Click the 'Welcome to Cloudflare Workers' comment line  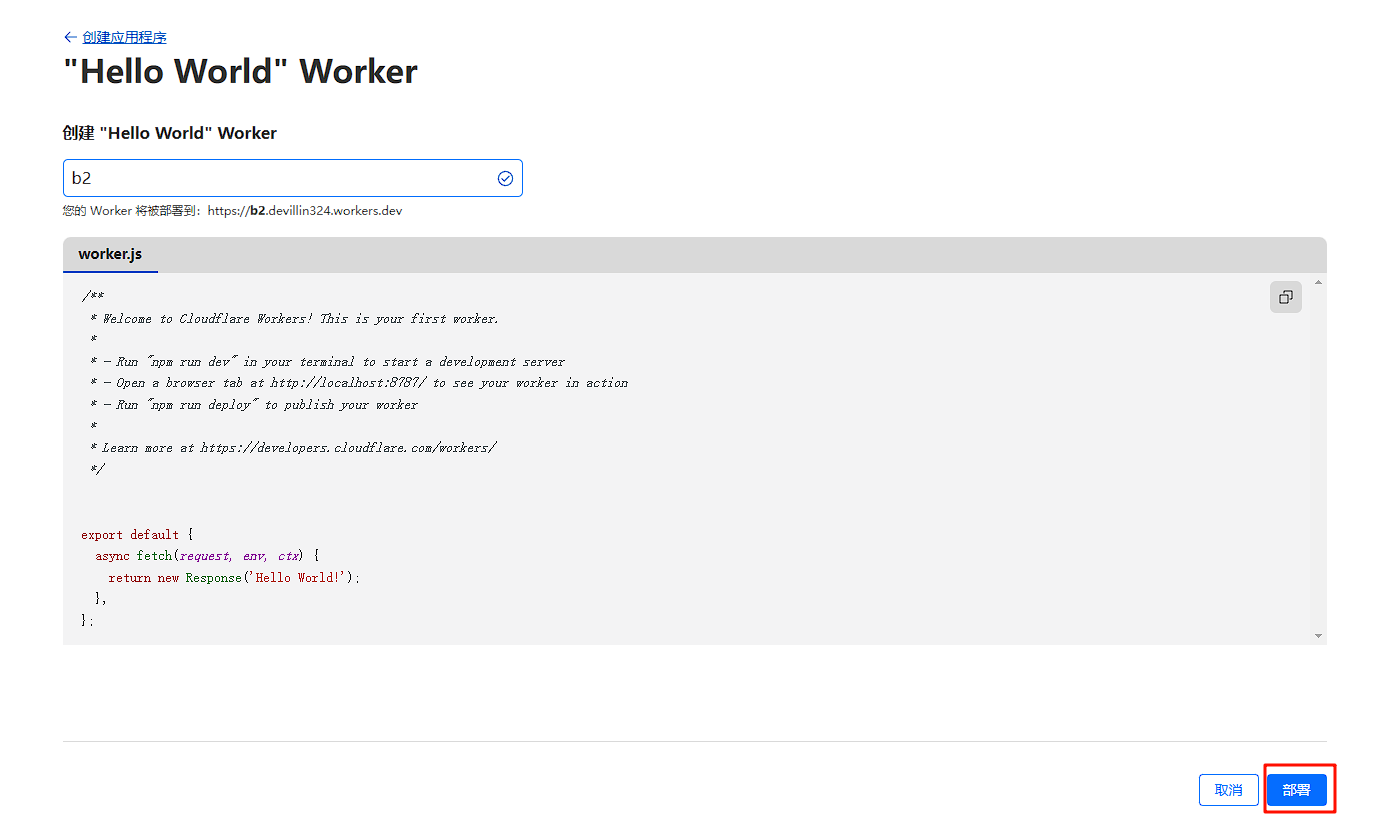[x=300, y=319]
